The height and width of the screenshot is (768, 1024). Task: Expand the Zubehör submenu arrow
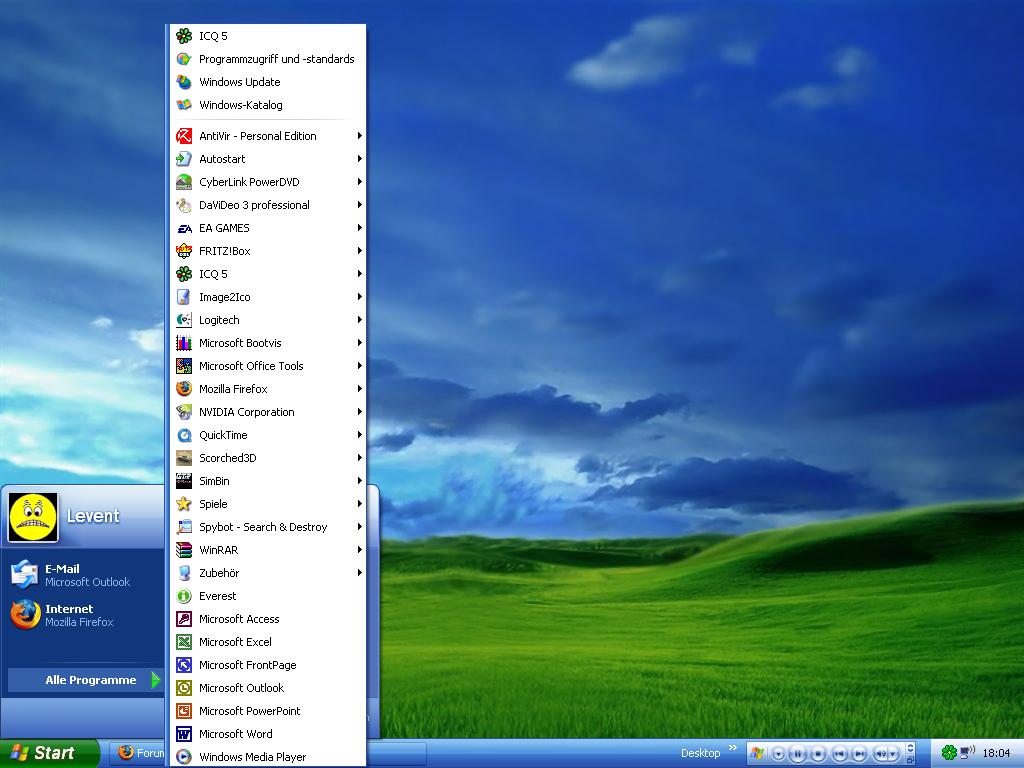pos(359,573)
